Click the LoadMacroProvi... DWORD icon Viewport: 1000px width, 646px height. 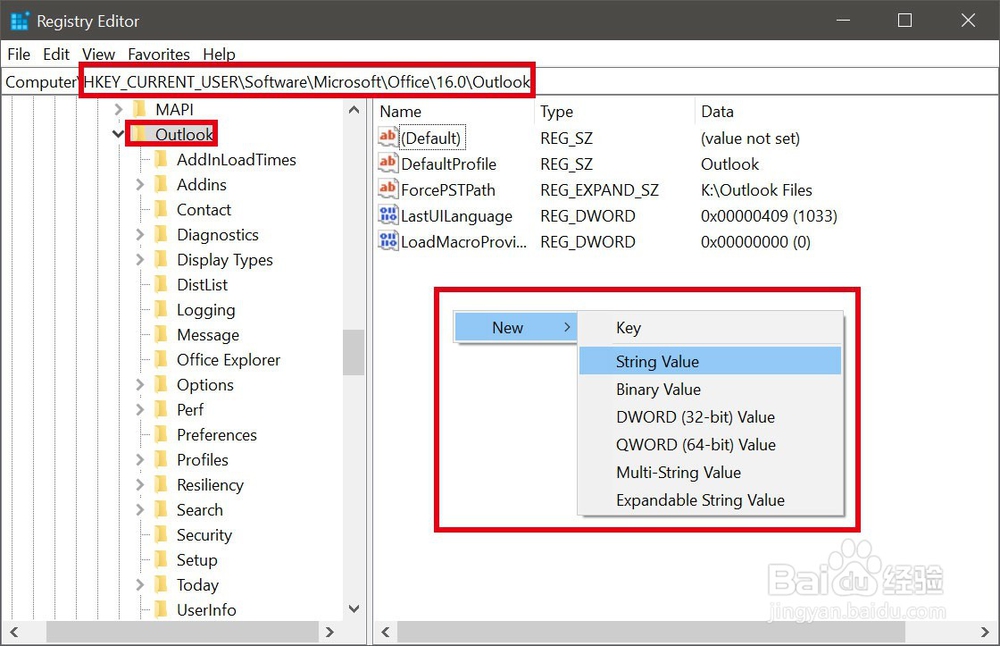[388, 242]
